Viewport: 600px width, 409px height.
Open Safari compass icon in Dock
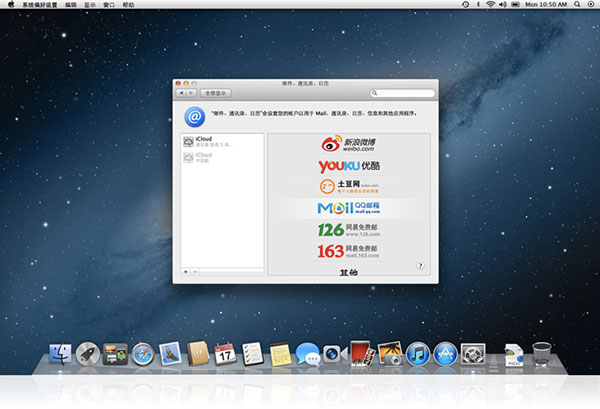(143, 354)
